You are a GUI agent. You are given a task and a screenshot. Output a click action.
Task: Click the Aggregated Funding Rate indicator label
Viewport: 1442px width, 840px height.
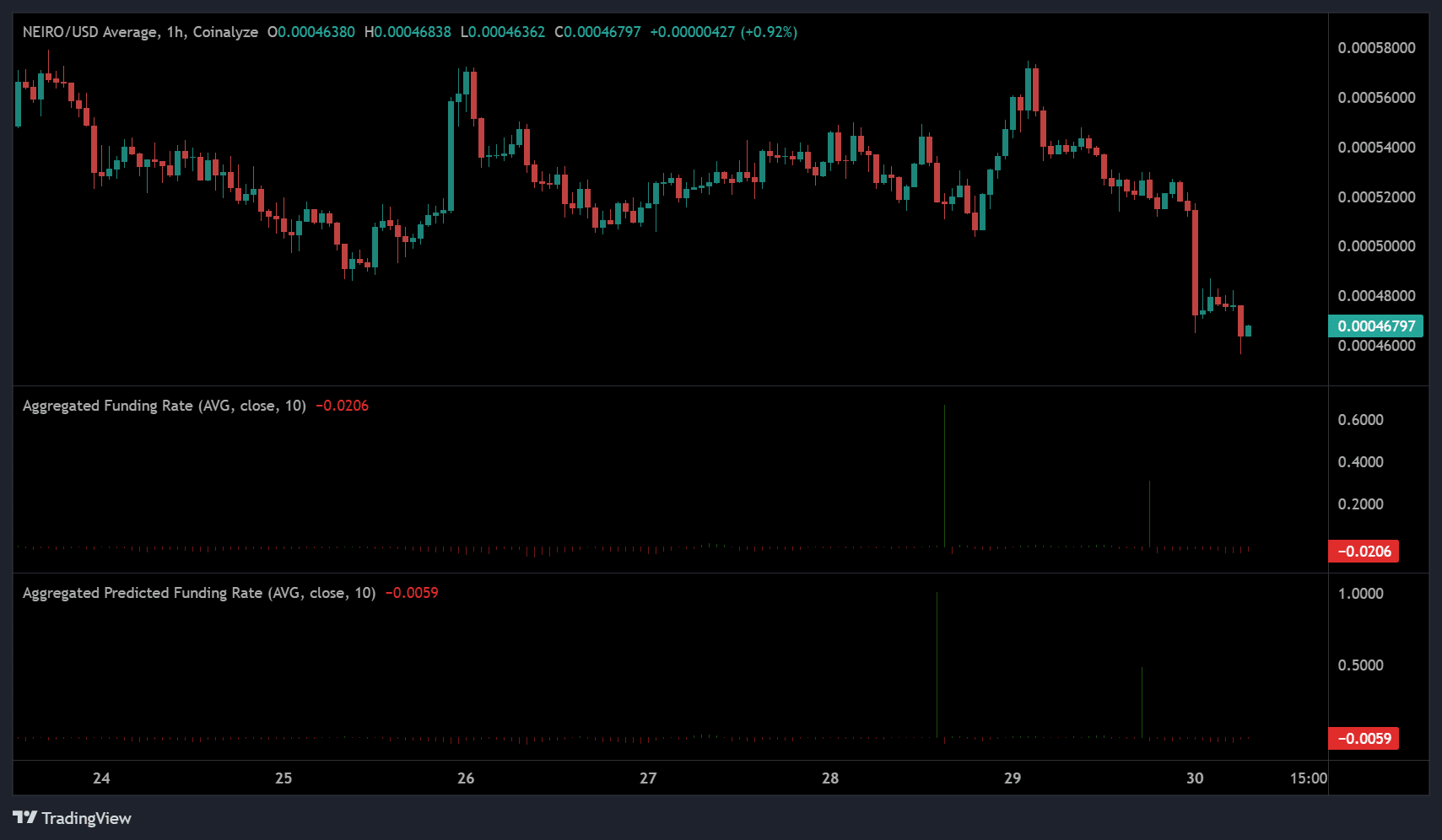point(165,406)
